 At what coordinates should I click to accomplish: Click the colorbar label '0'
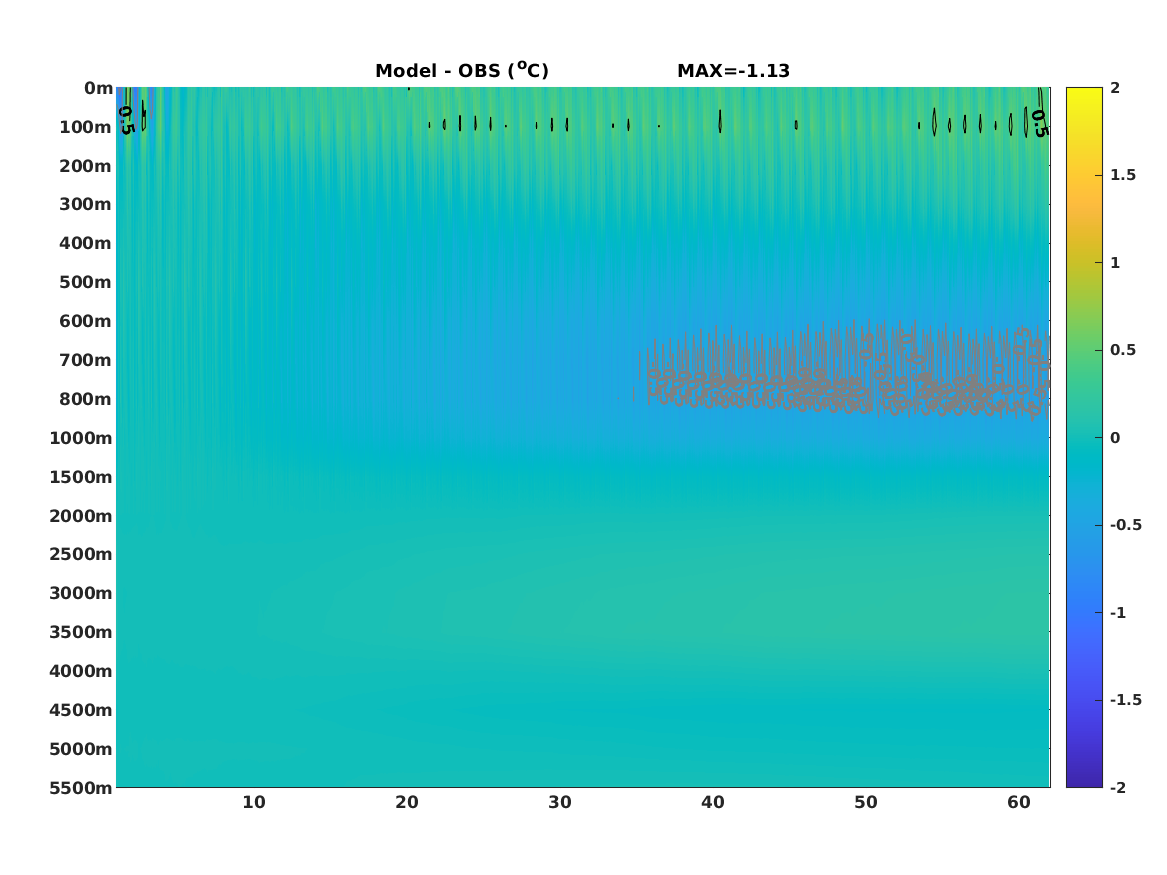pyautogui.click(x=1115, y=438)
